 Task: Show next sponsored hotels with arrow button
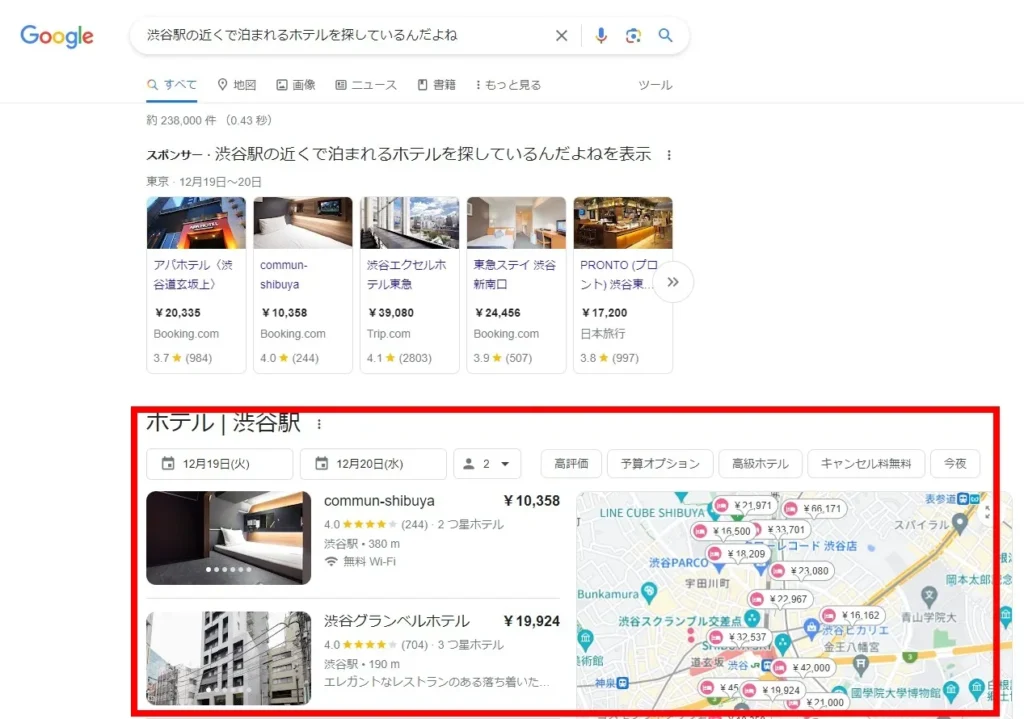pos(673,282)
